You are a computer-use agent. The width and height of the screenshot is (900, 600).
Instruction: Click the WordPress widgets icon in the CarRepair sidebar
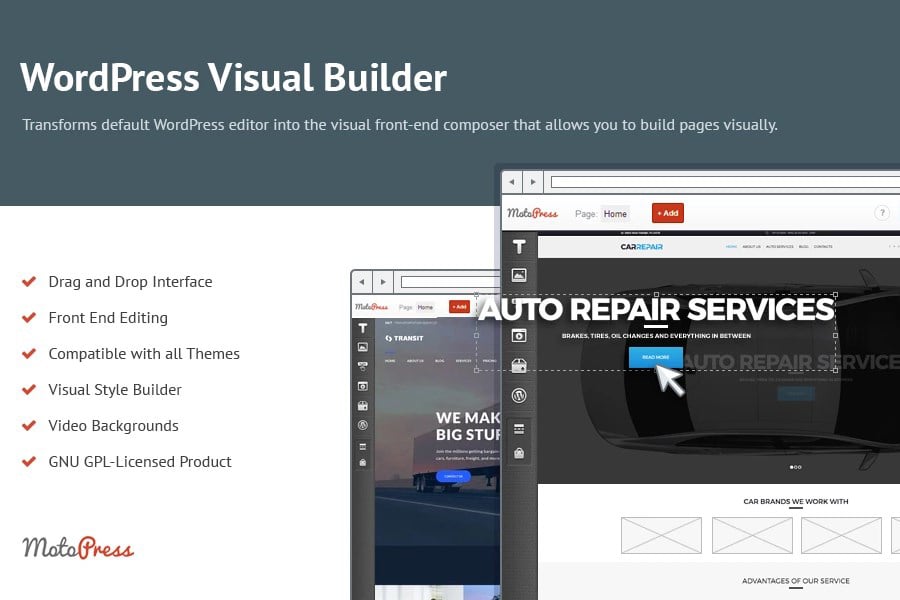point(519,395)
